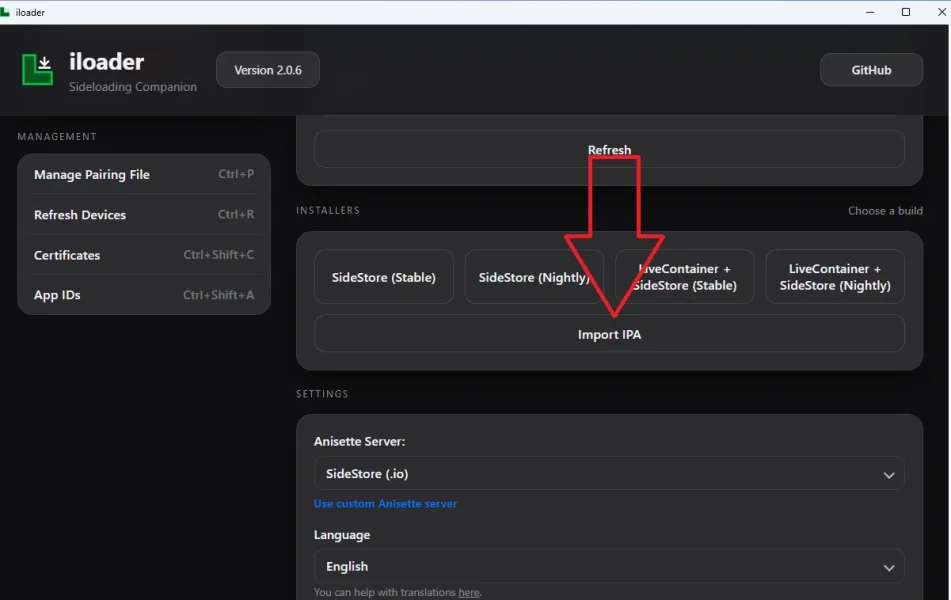Open Manage Pairing File

pos(93,174)
